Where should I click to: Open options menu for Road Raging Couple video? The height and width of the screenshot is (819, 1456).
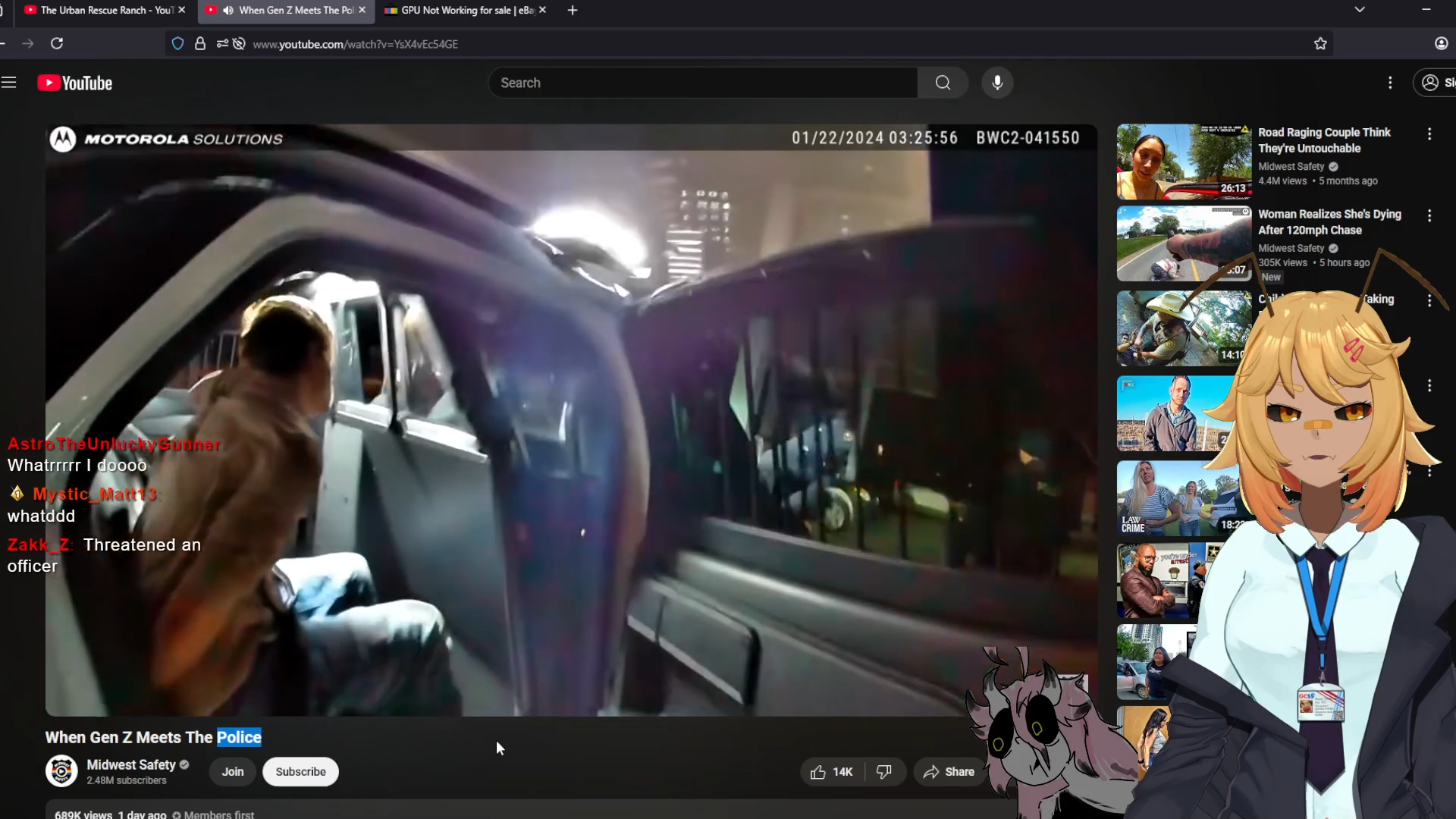tap(1429, 134)
